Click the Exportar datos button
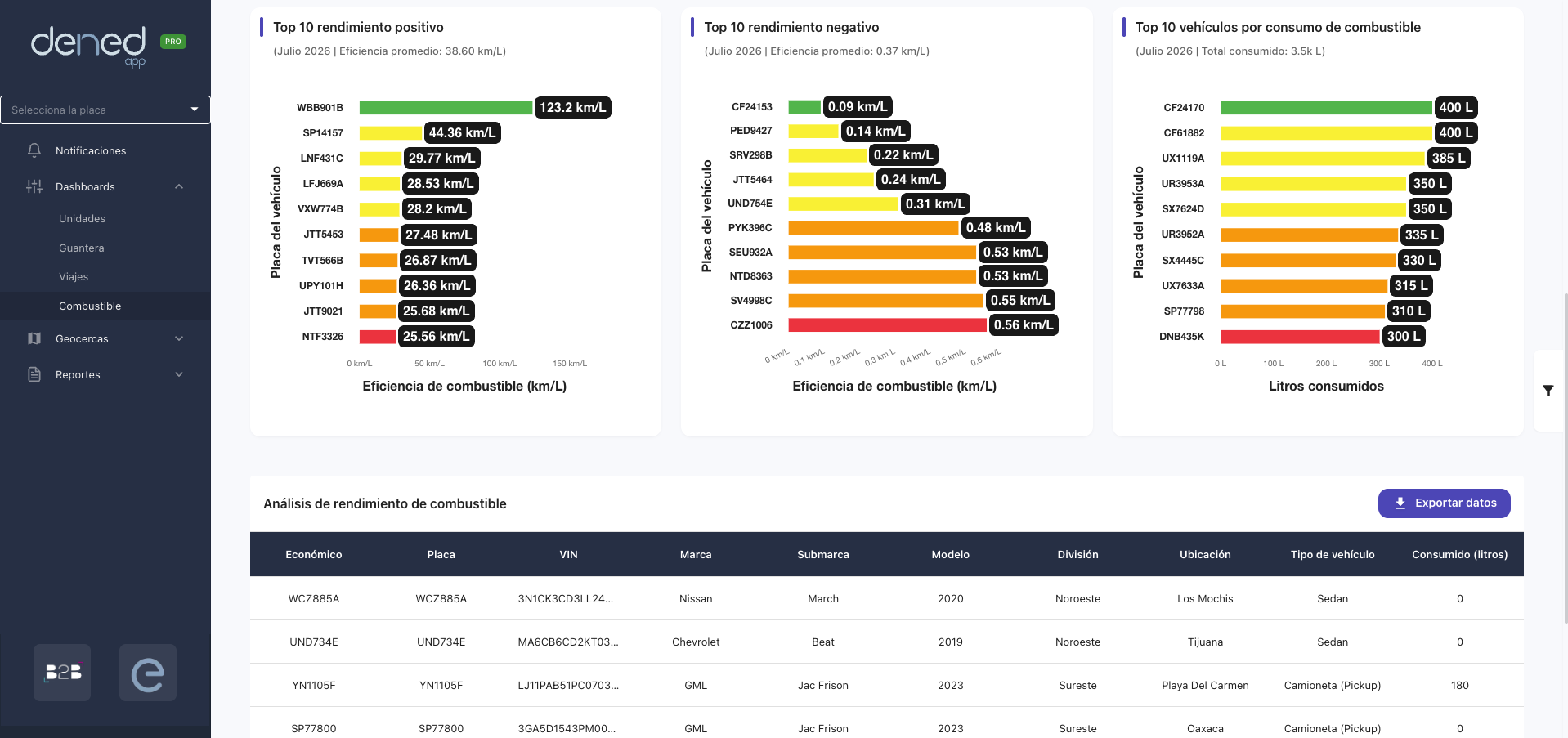This screenshot has width=1568, height=738. click(1444, 503)
